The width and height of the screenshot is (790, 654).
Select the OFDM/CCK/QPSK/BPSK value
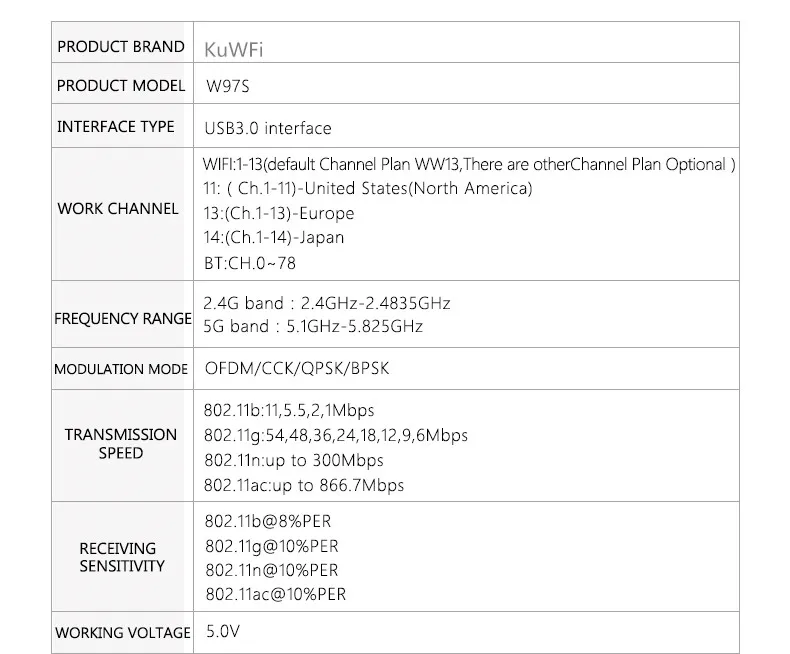(297, 368)
